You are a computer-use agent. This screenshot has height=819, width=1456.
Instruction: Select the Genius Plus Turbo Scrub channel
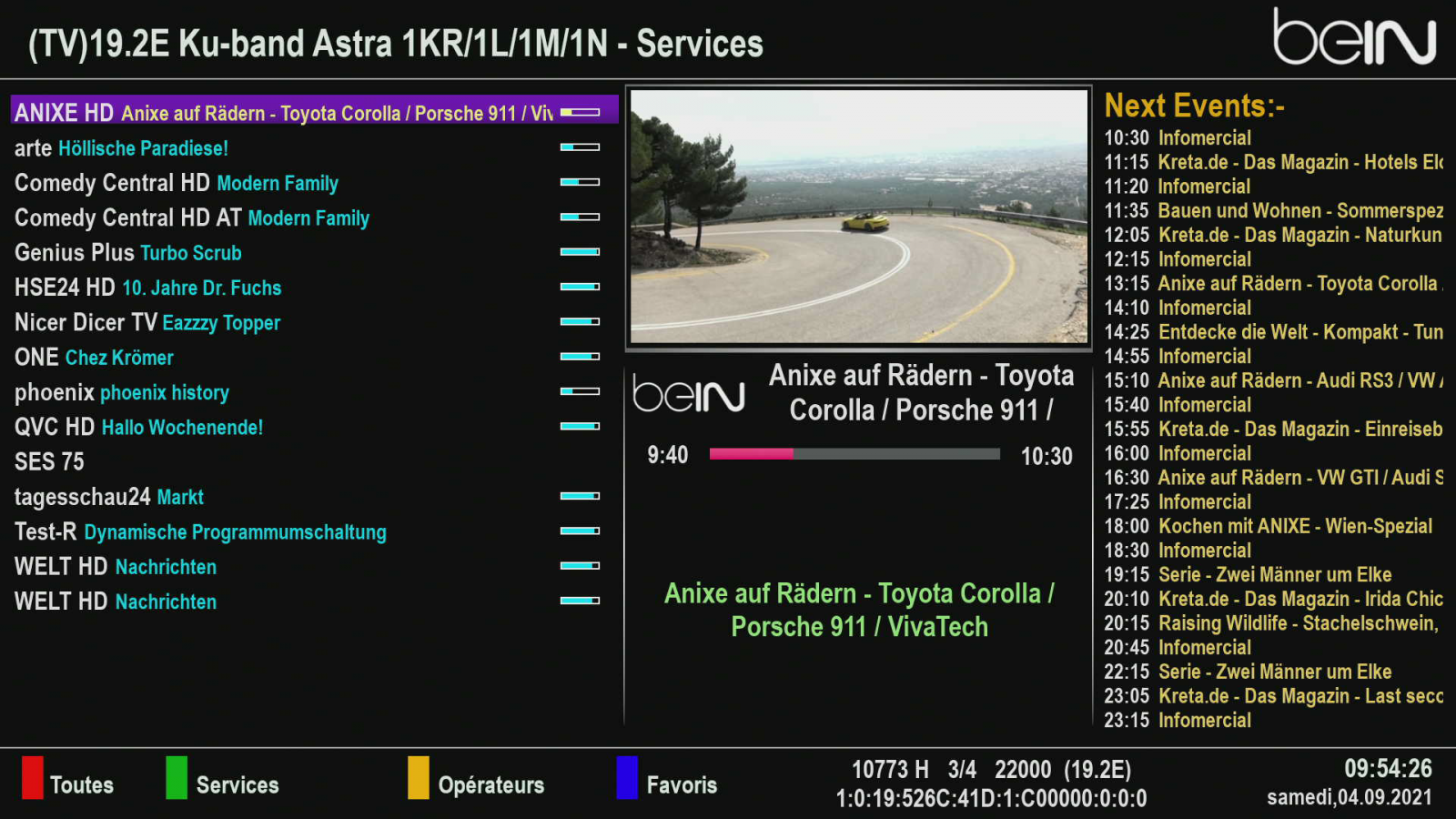[x=314, y=252]
